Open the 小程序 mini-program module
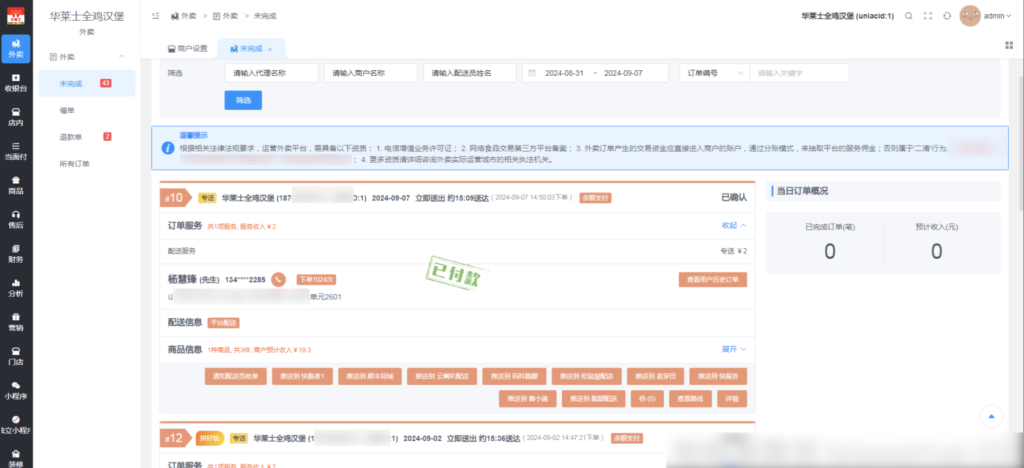The image size is (1024, 468). pyautogui.click(x=16, y=390)
